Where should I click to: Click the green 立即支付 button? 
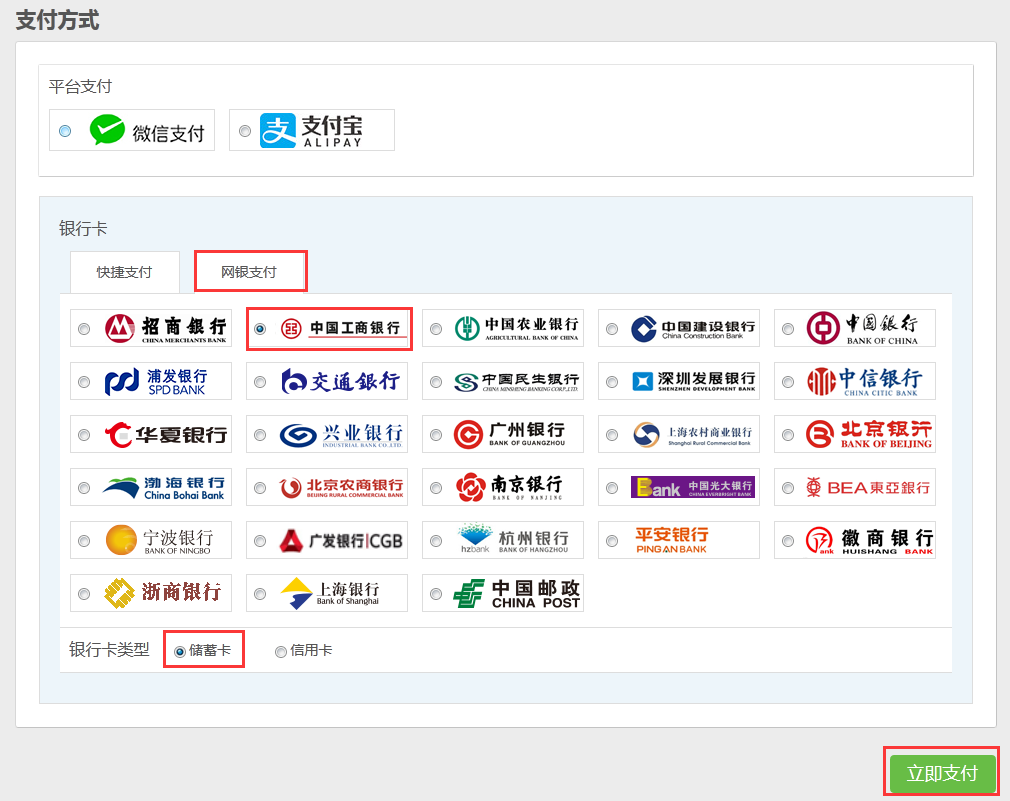[x=942, y=773]
